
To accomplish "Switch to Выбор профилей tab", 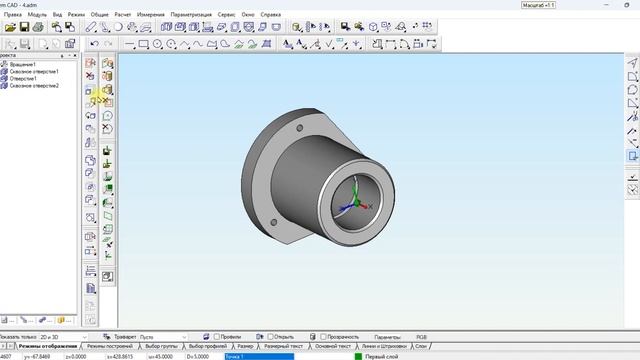I will pyautogui.click(x=207, y=346).
